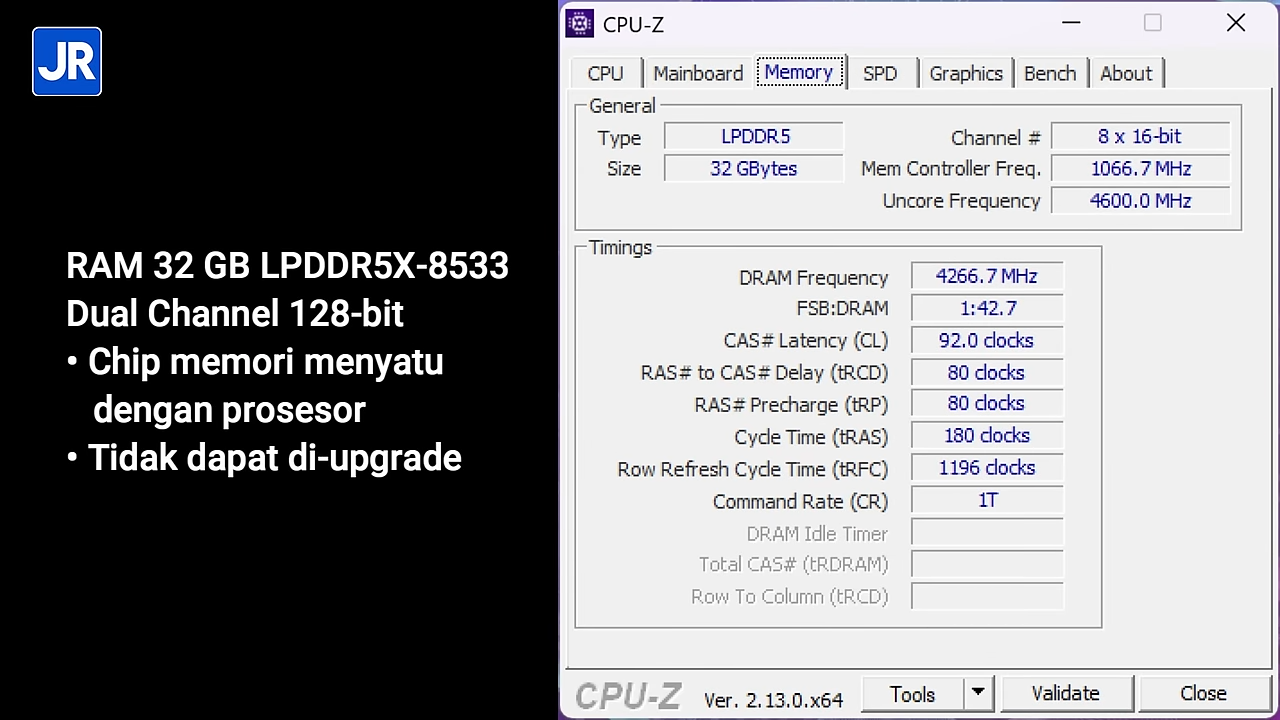This screenshot has width=1280, height=720.
Task: Click the CPU-Z application icon in title bar
Action: click(579, 23)
